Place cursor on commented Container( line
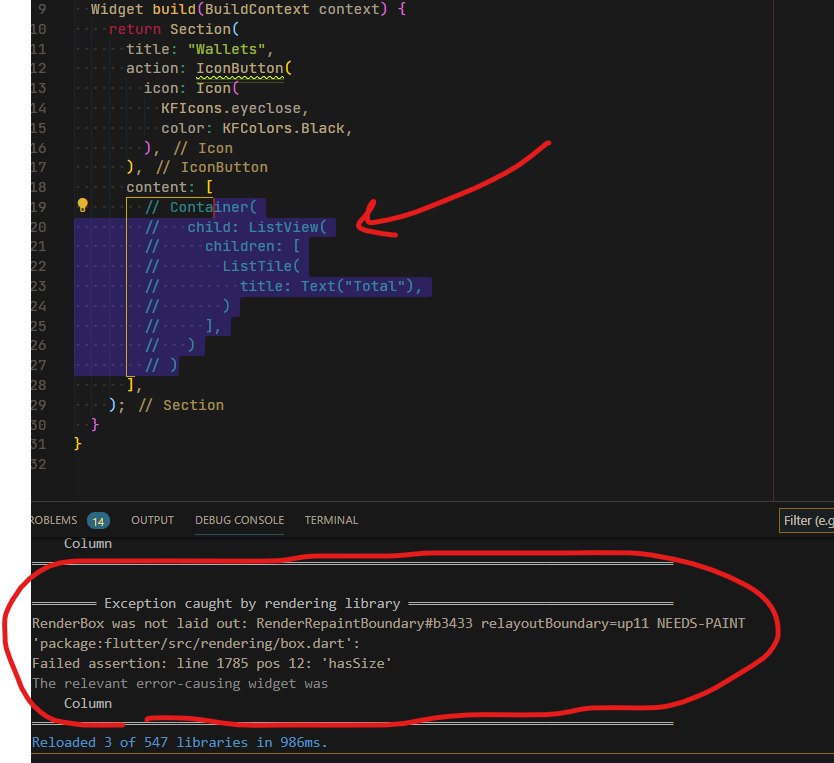The height and width of the screenshot is (763, 834). (201, 207)
